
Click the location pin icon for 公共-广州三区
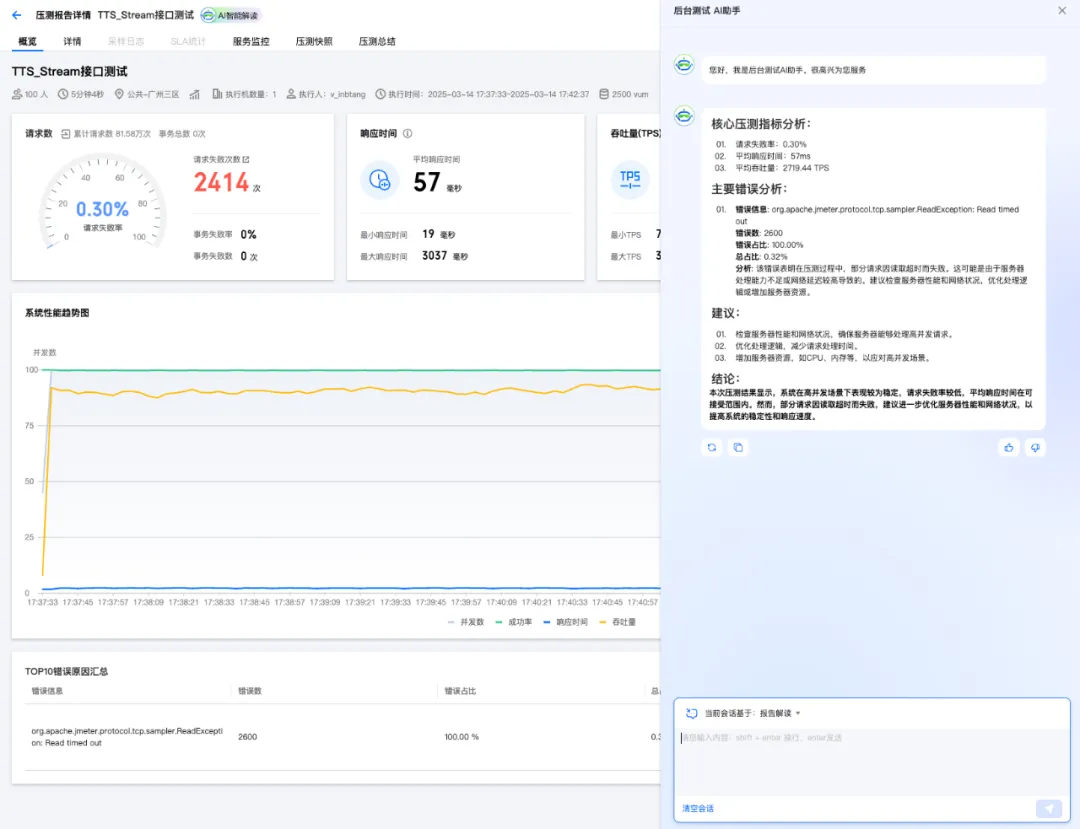pyautogui.click(x=119, y=94)
